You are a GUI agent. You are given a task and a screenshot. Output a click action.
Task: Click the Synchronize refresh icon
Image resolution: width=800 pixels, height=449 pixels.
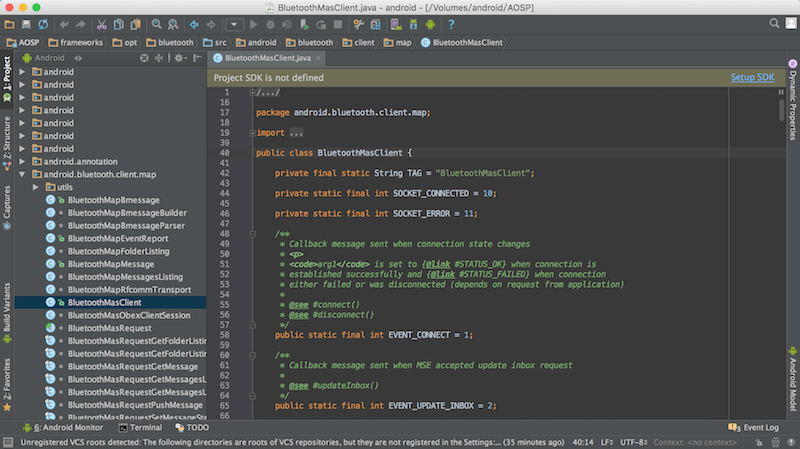[43, 24]
